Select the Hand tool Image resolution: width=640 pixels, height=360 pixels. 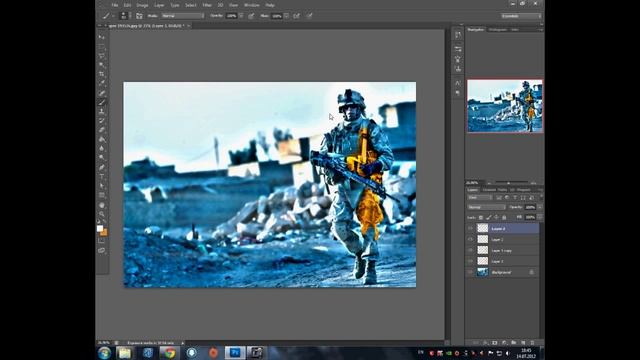click(x=102, y=205)
